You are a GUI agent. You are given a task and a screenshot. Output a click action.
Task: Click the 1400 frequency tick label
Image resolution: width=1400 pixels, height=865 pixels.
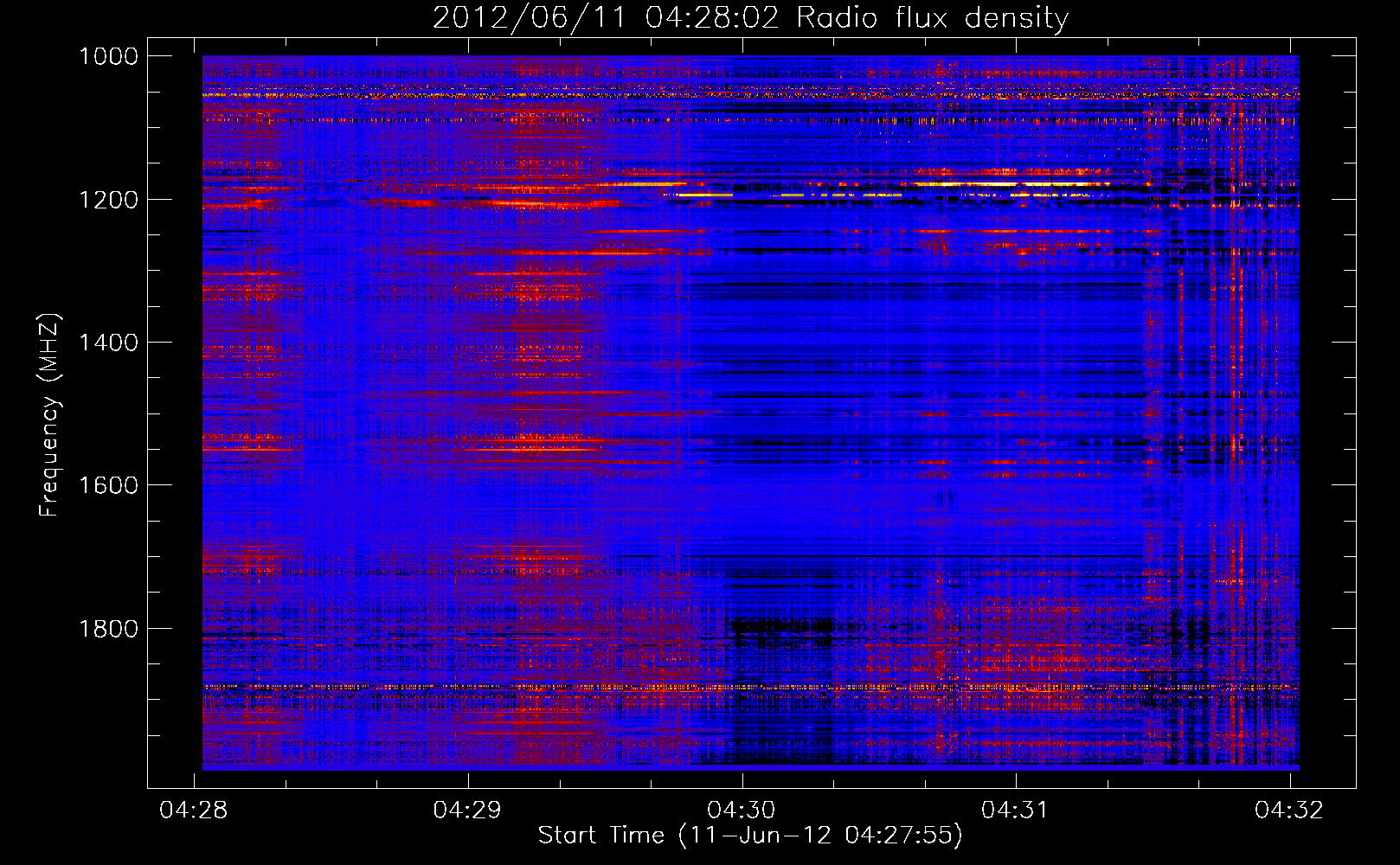pos(108,343)
